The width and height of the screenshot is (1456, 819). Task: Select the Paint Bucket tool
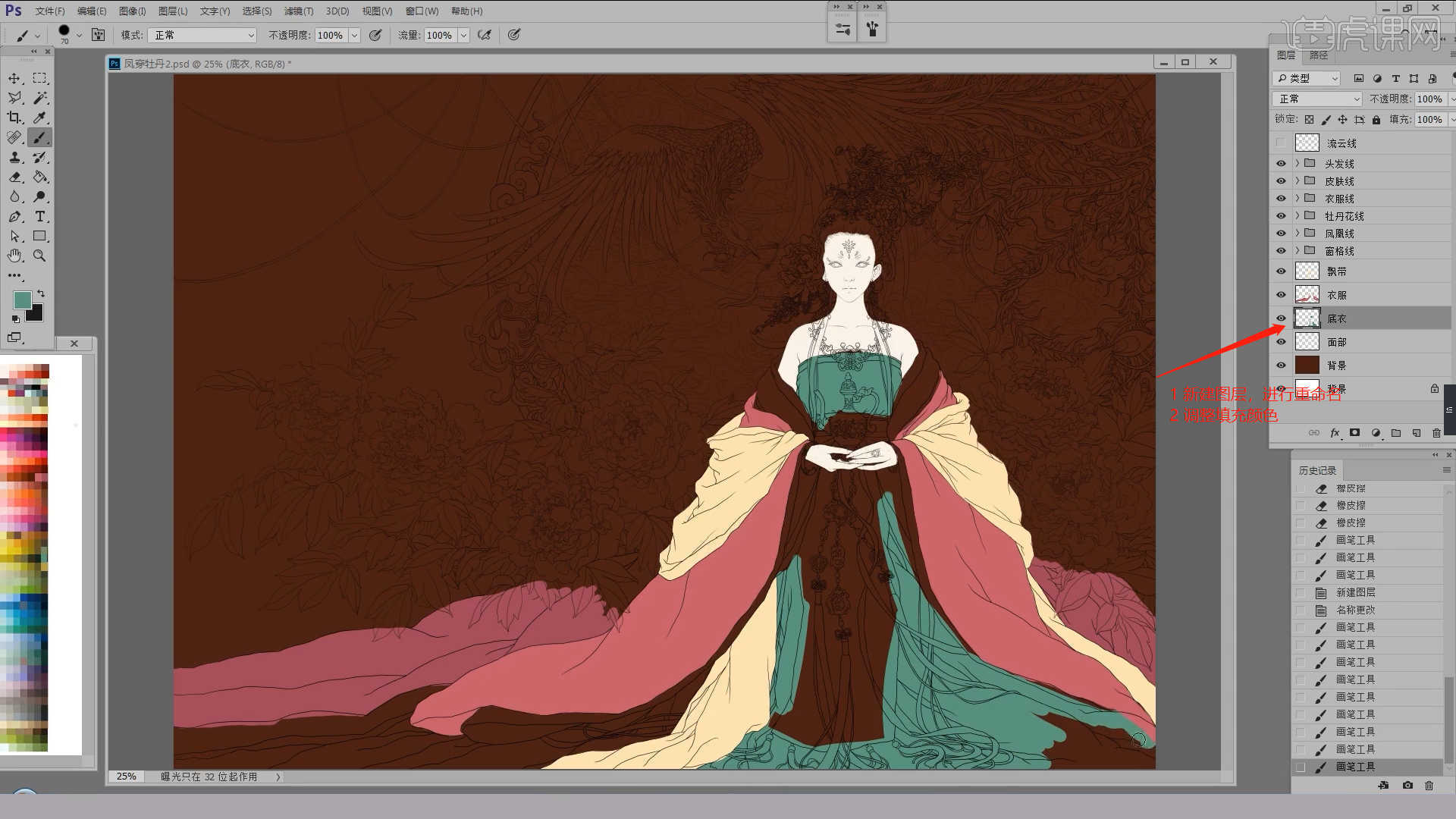pyautogui.click(x=40, y=177)
